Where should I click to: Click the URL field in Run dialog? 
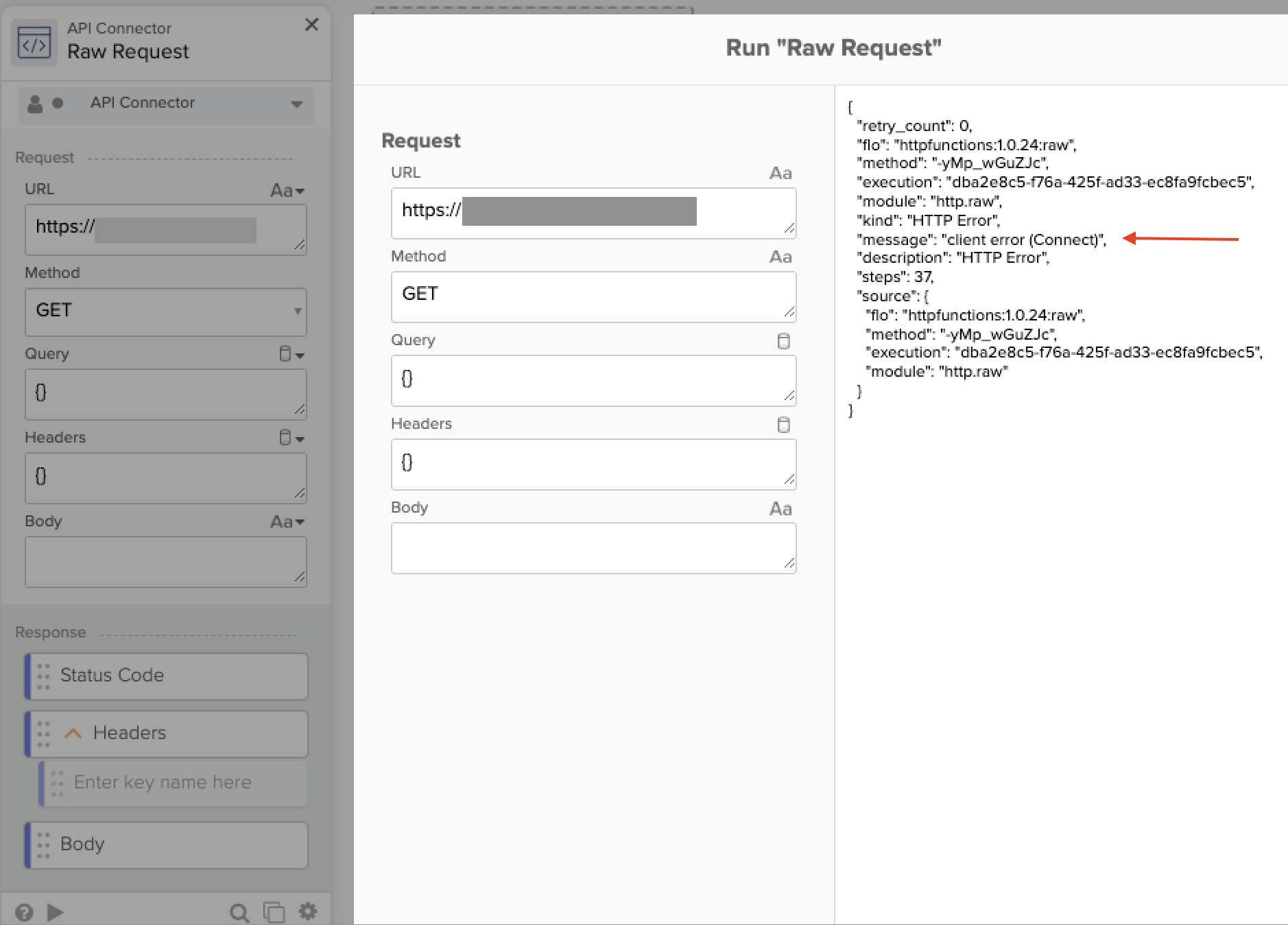(x=593, y=213)
